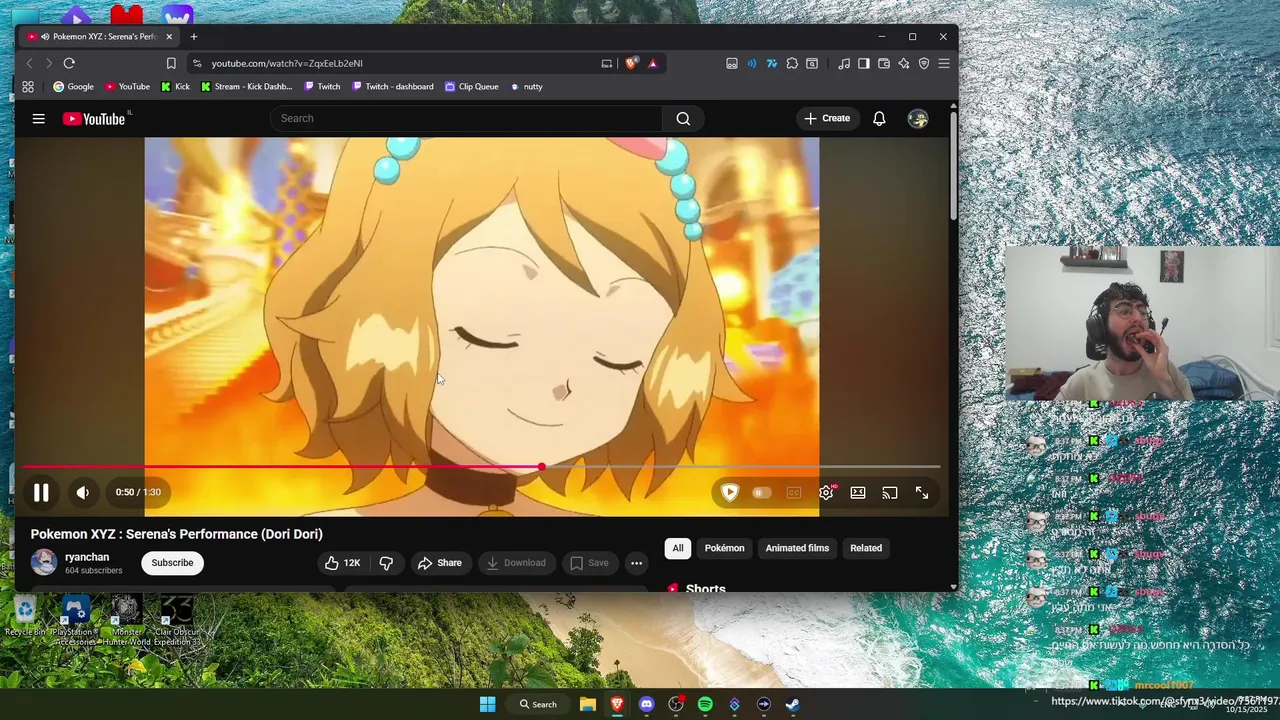This screenshot has width=1280, height=720.
Task: Dislike the video with thumbs-down
Action: [386, 563]
